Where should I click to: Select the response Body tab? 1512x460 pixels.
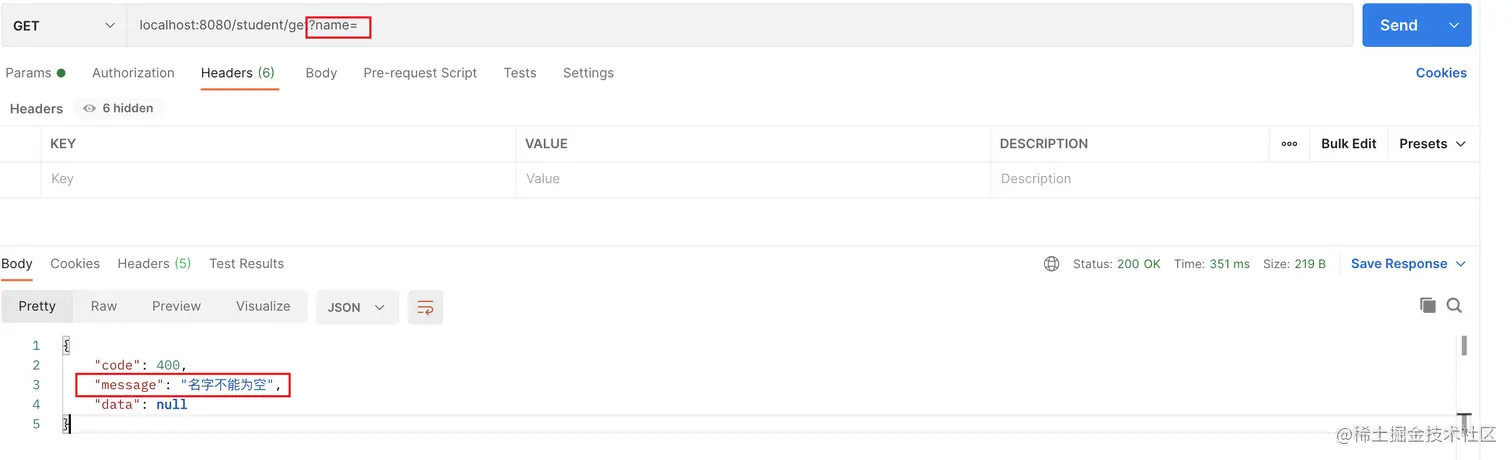[x=17, y=264]
